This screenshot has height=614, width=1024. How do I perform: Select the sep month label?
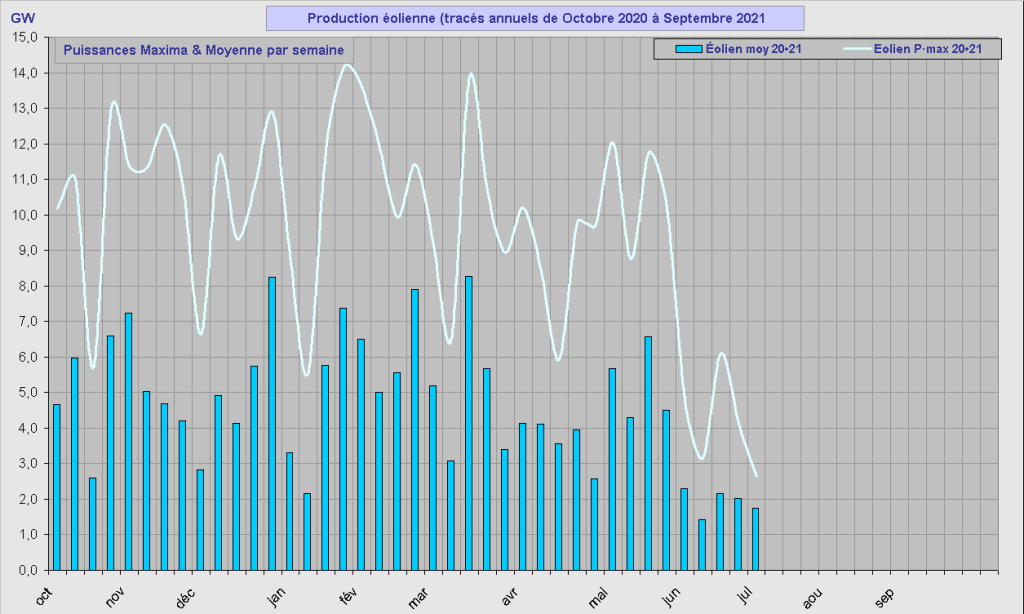click(884, 597)
